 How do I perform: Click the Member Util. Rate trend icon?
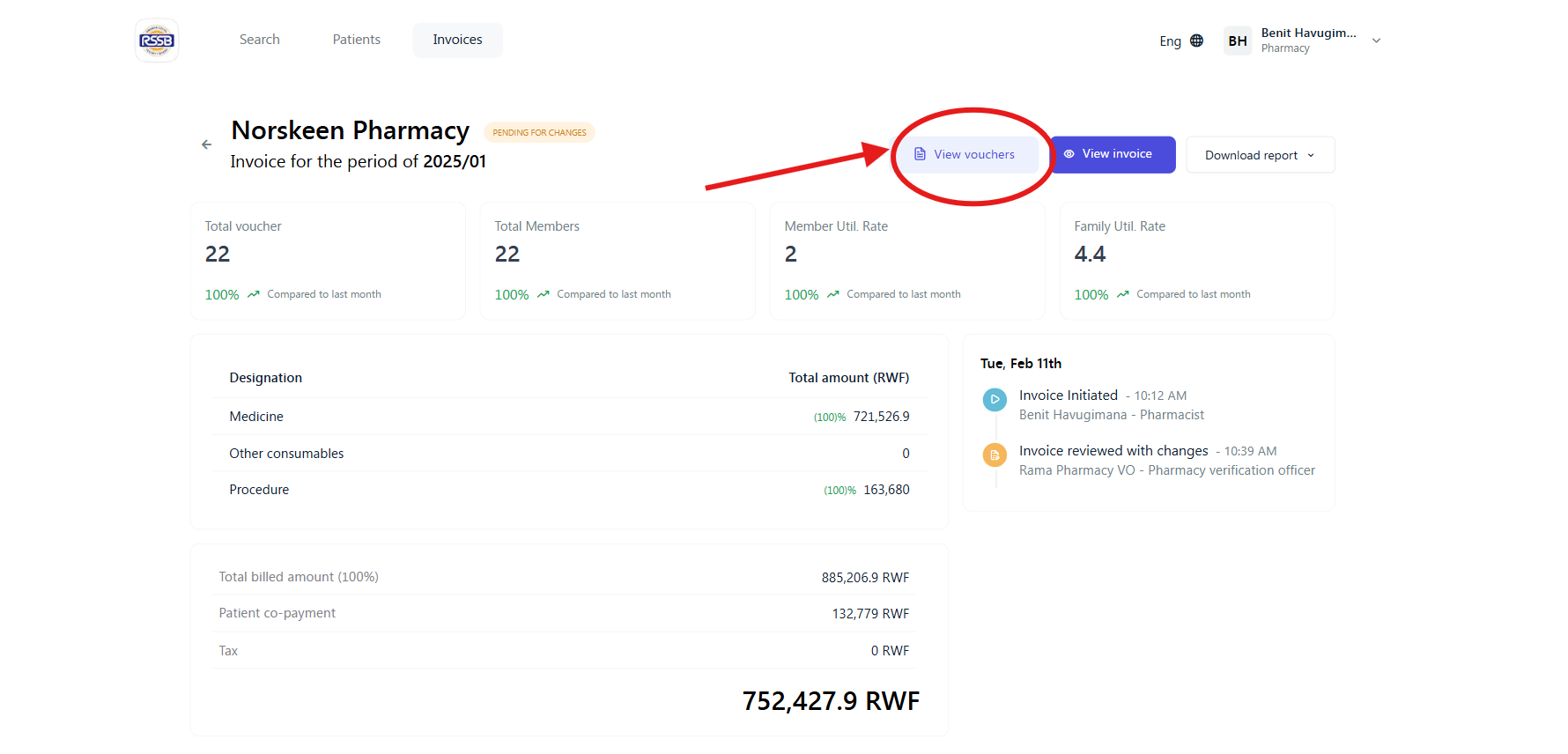[833, 294]
